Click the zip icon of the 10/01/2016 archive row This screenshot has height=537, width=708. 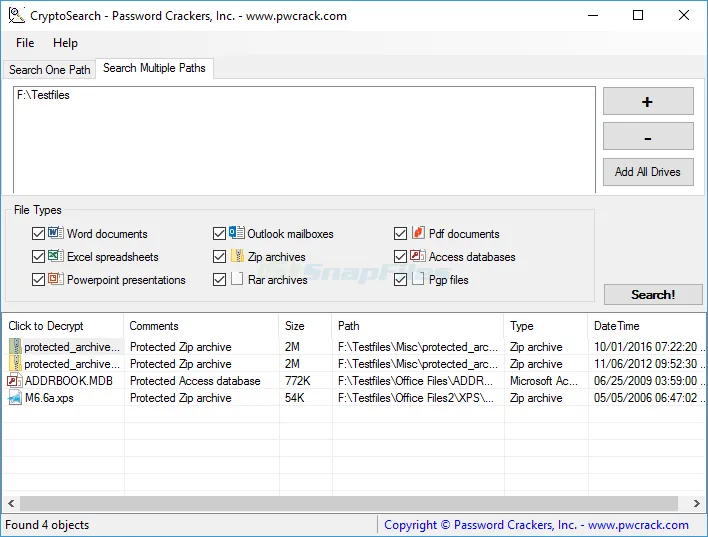tap(16, 346)
